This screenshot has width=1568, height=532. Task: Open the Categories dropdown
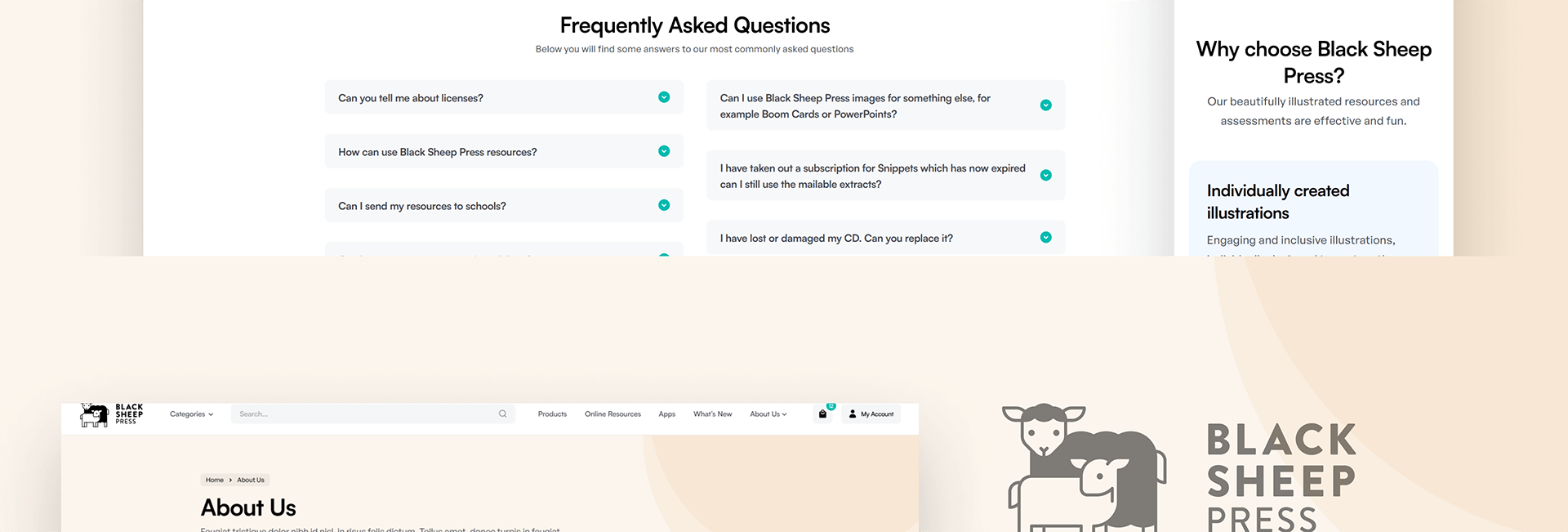tap(191, 414)
